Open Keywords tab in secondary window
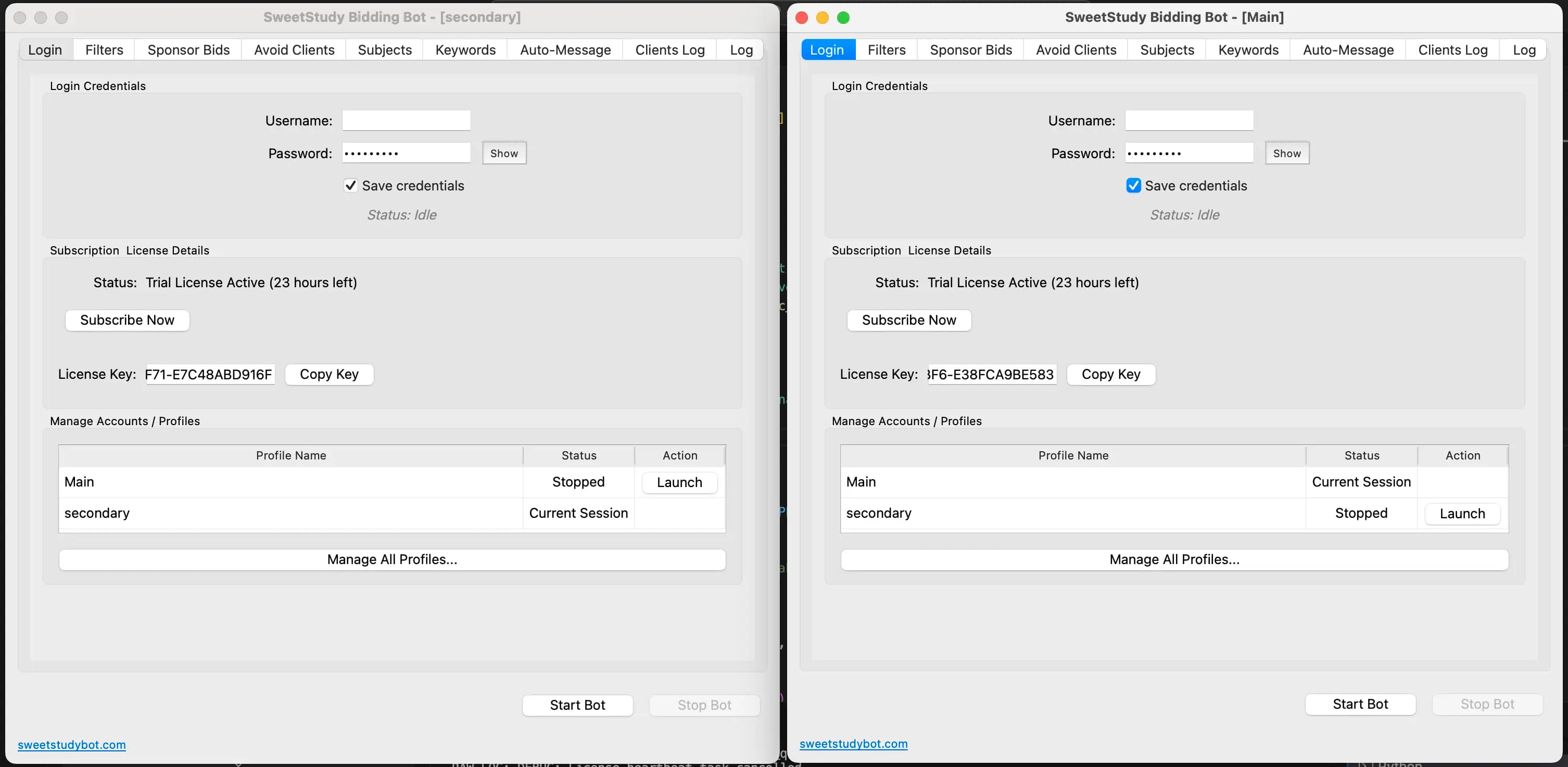Screen dimensions: 1568x767 pyautogui.click(x=465, y=50)
